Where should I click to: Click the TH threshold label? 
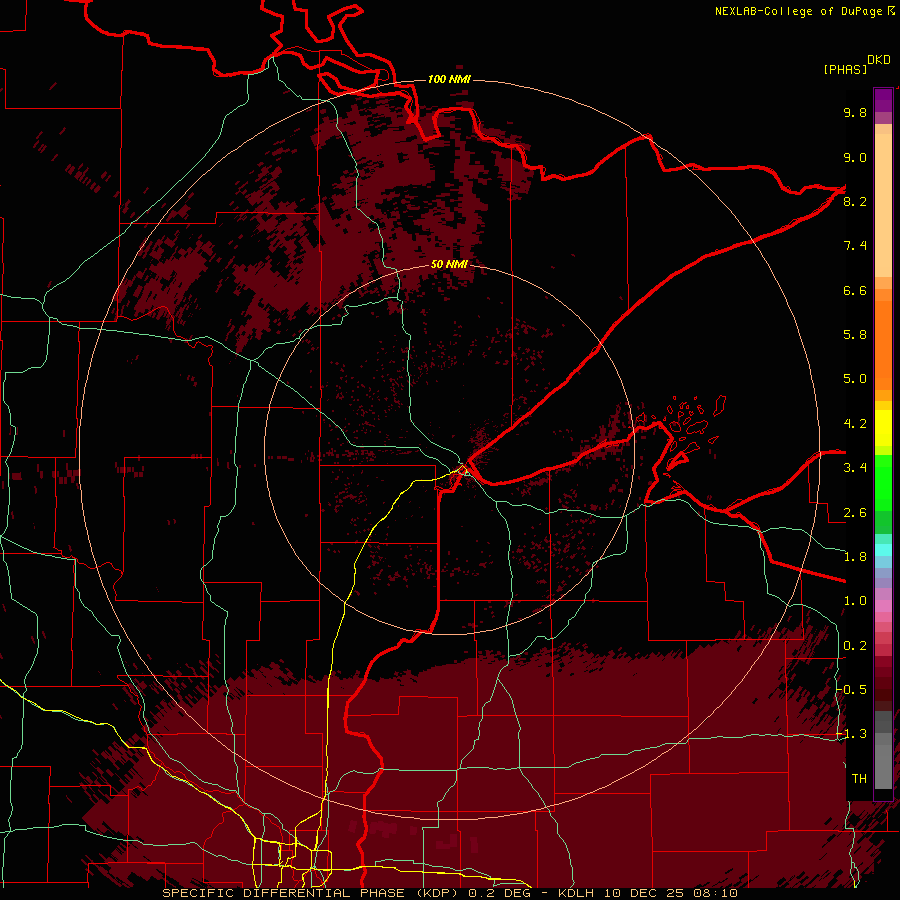859,779
